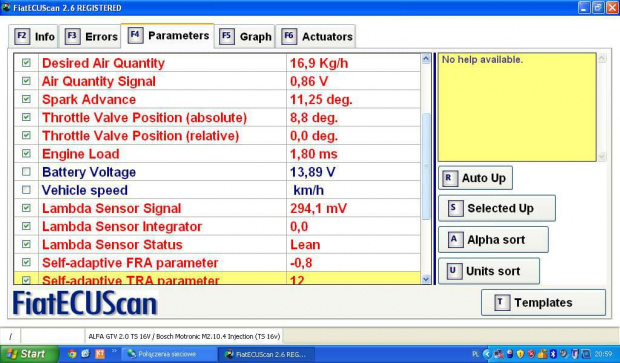Viewport: 620px width, 363px height.
Task: Toggle Lambda Sensor Signal checkbox
Action: point(26,208)
